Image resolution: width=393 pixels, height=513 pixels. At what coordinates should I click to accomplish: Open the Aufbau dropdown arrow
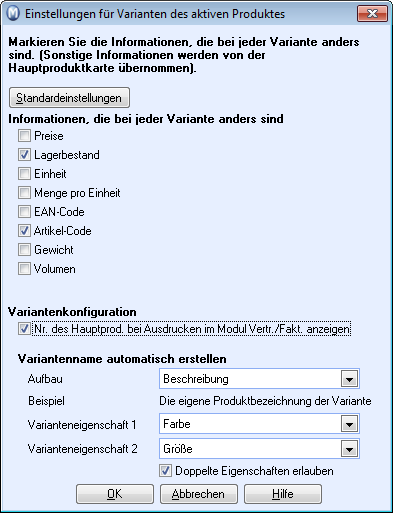pos(349,379)
